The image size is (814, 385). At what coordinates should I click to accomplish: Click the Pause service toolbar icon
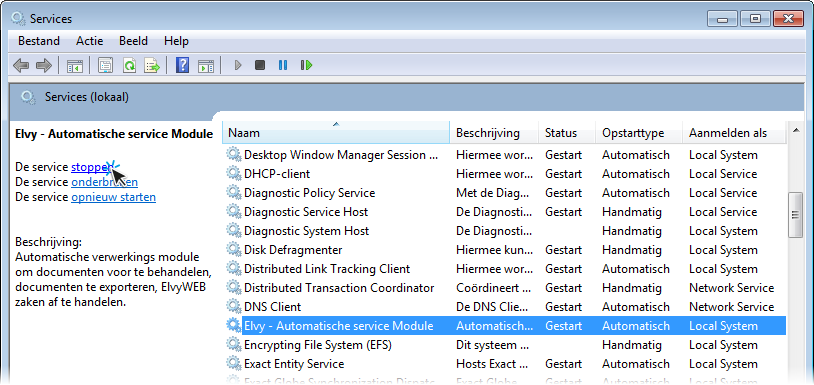[283, 65]
